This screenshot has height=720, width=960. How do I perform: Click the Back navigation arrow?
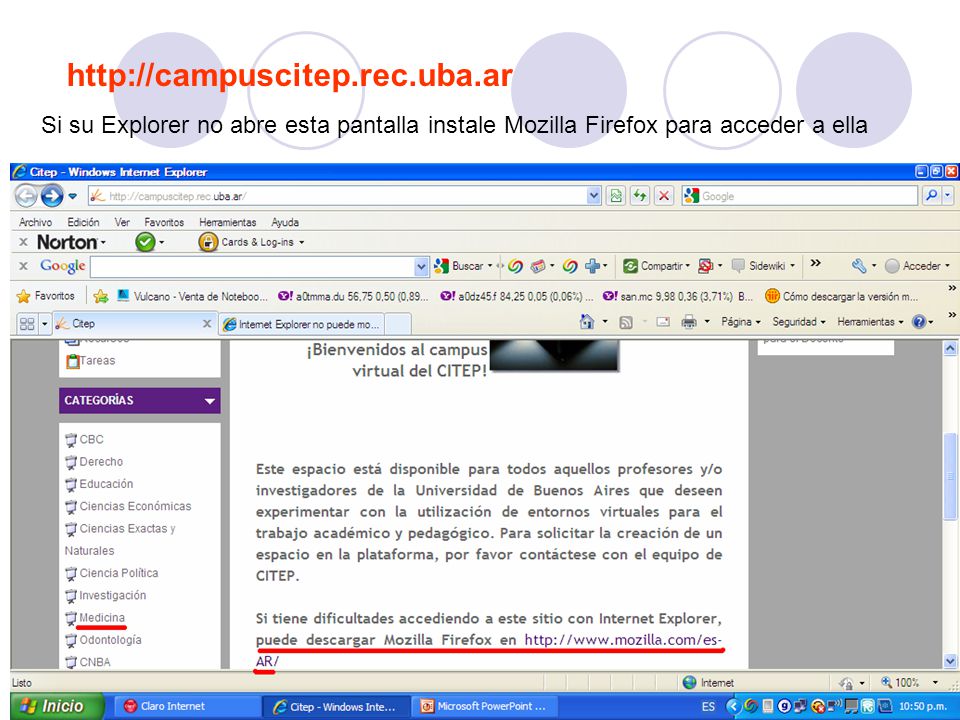(x=26, y=196)
